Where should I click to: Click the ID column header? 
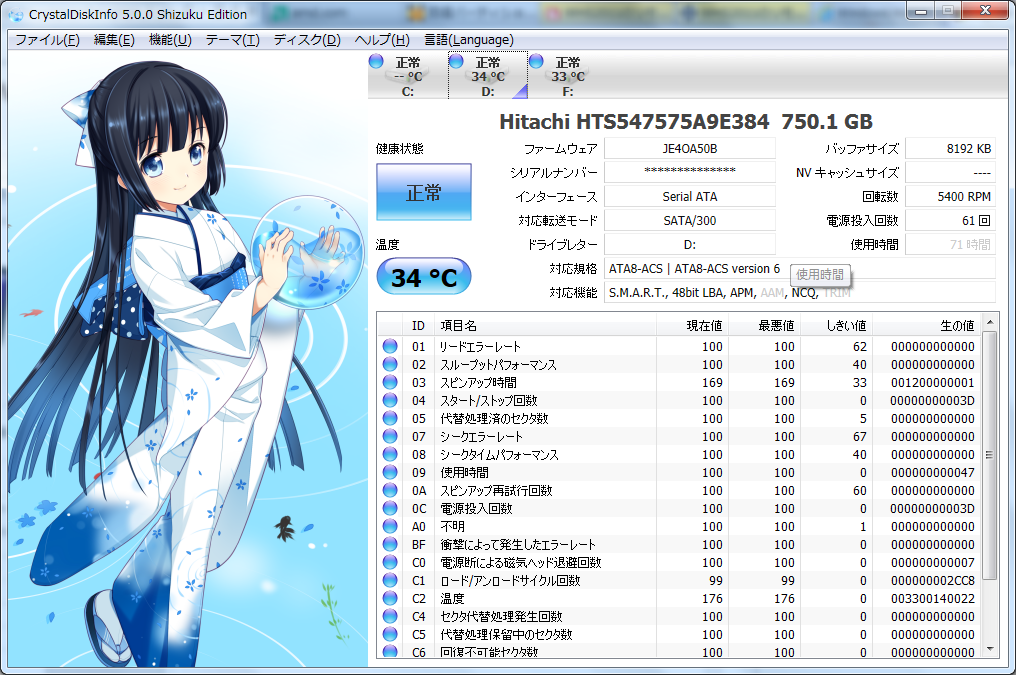tap(419, 325)
